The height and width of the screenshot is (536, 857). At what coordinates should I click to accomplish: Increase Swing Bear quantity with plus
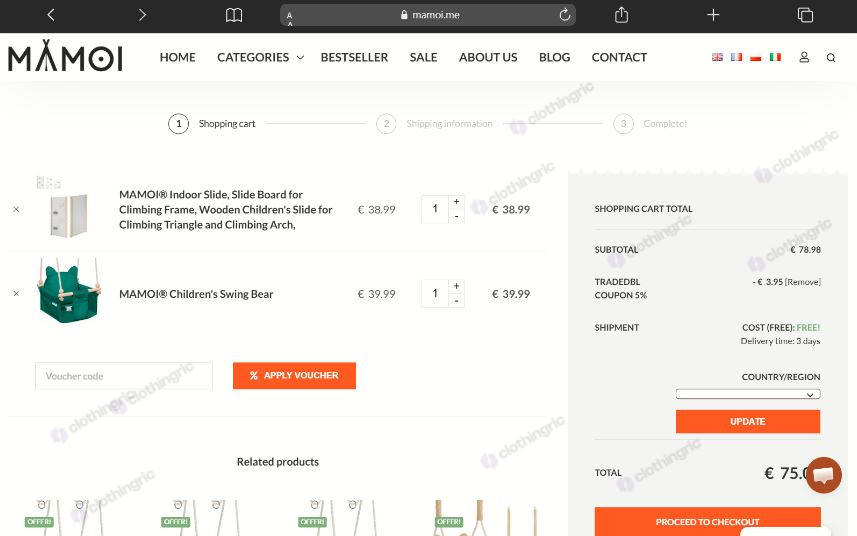(x=456, y=286)
